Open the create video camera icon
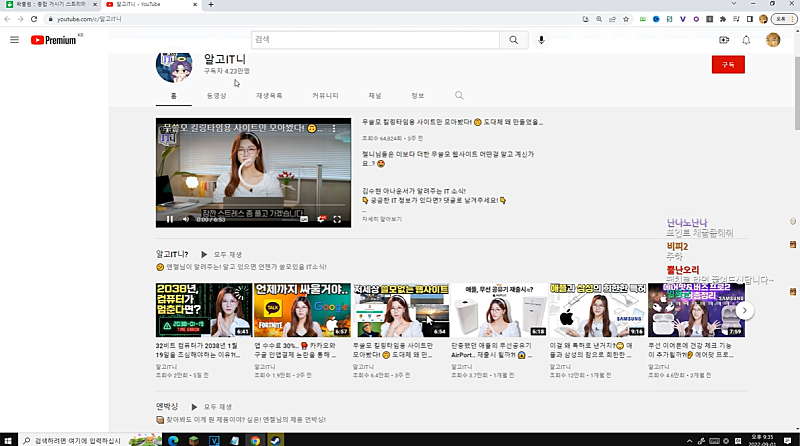The width and height of the screenshot is (800, 446). 724,40
